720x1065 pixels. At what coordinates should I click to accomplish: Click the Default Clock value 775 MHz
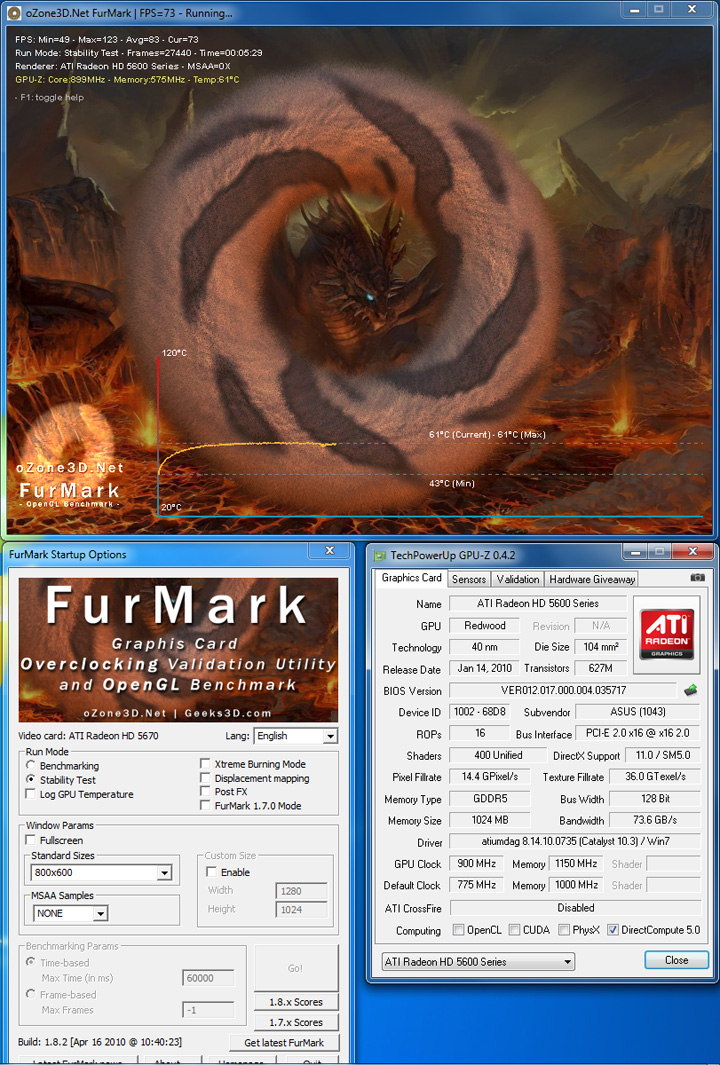[476, 885]
